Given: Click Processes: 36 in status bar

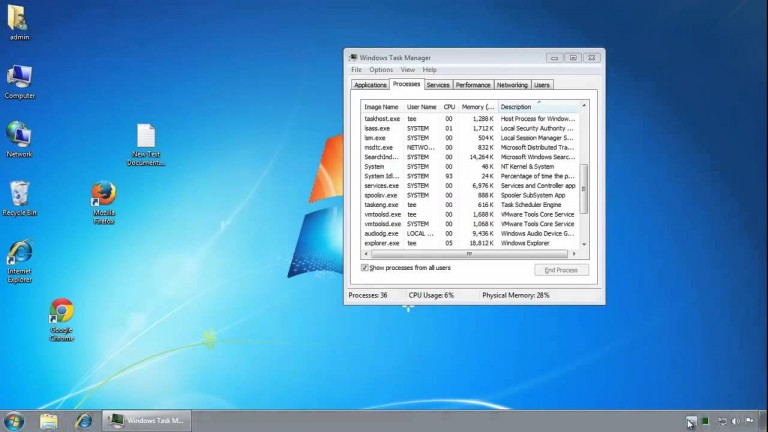Looking at the screenshot, I should click(367, 295).
